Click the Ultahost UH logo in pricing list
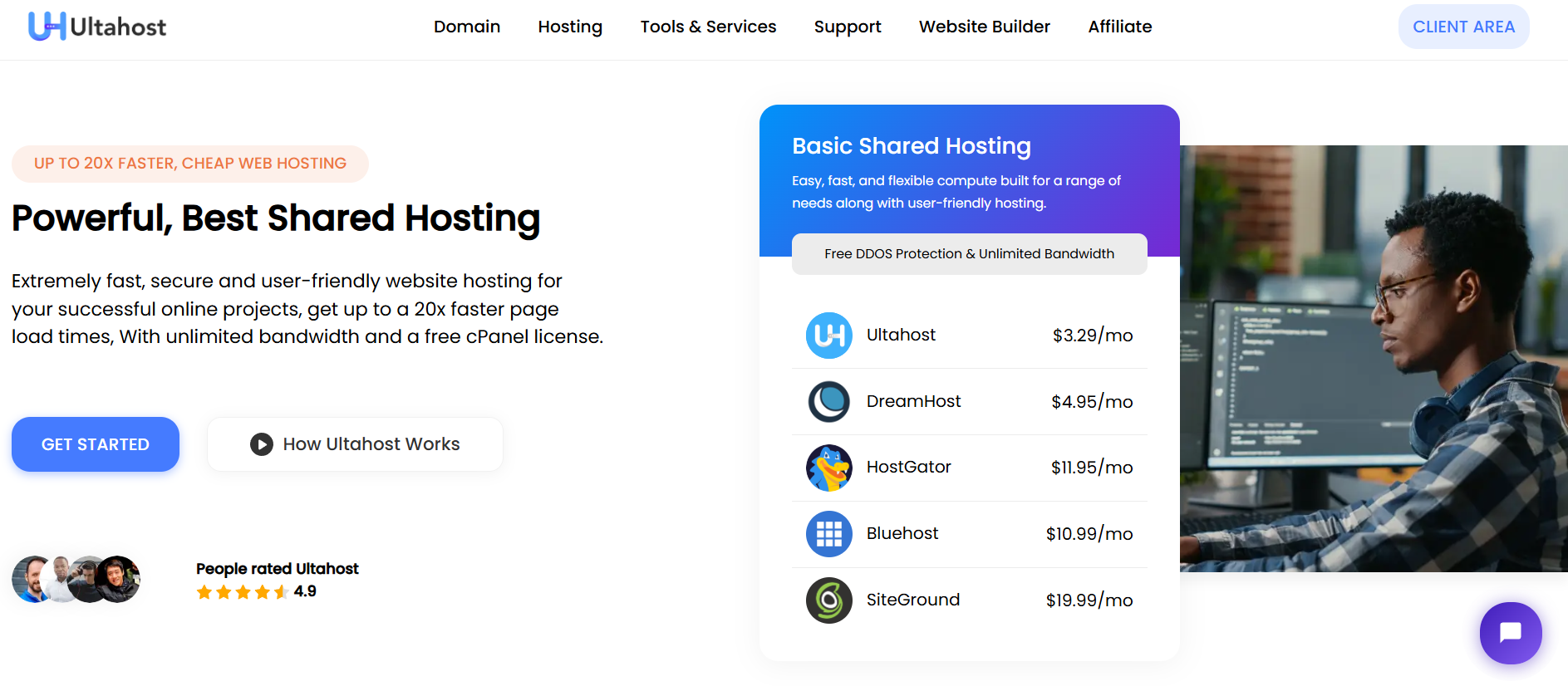 [829, 336]
